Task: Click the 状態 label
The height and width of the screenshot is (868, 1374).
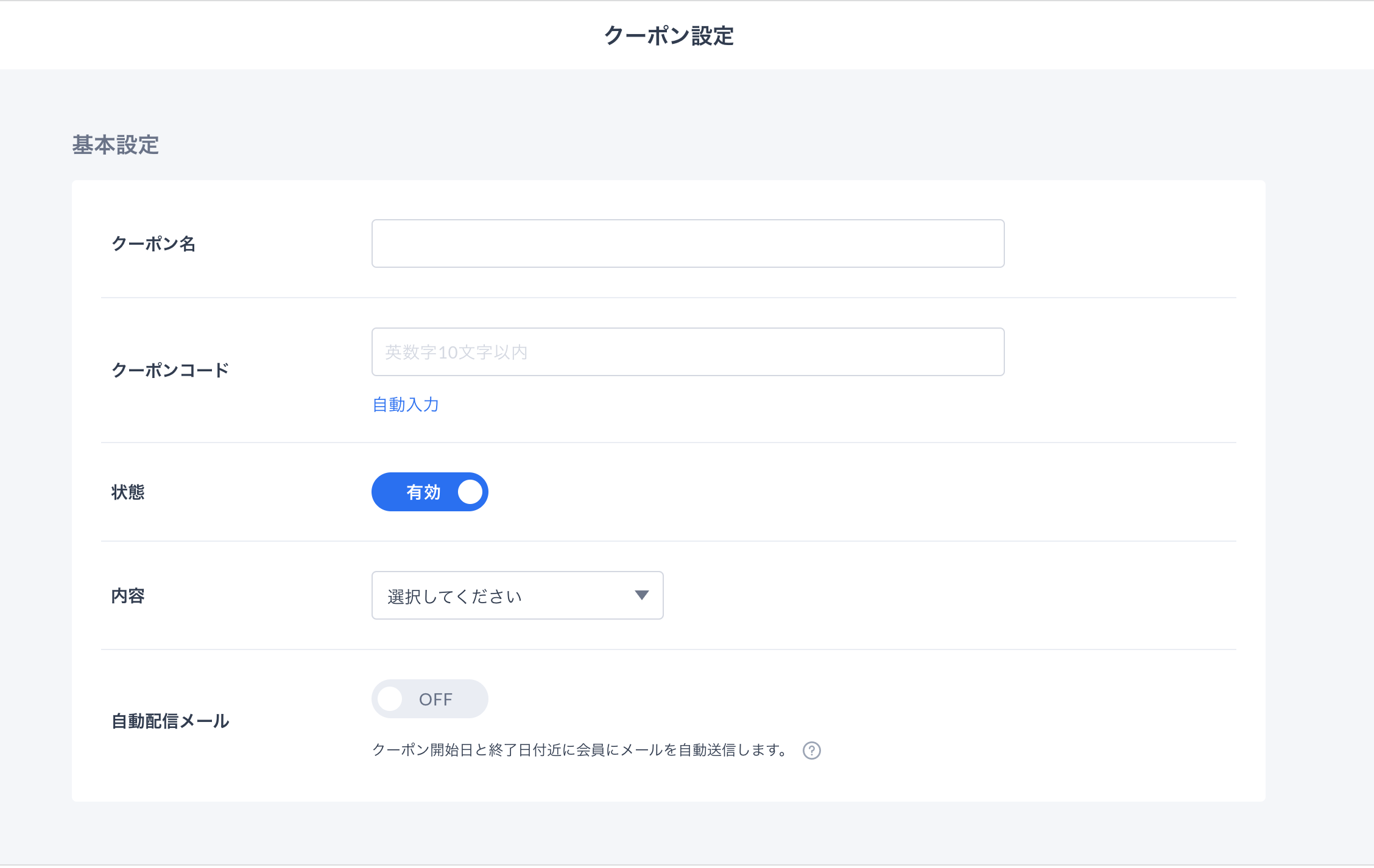Action: (128, 492)
